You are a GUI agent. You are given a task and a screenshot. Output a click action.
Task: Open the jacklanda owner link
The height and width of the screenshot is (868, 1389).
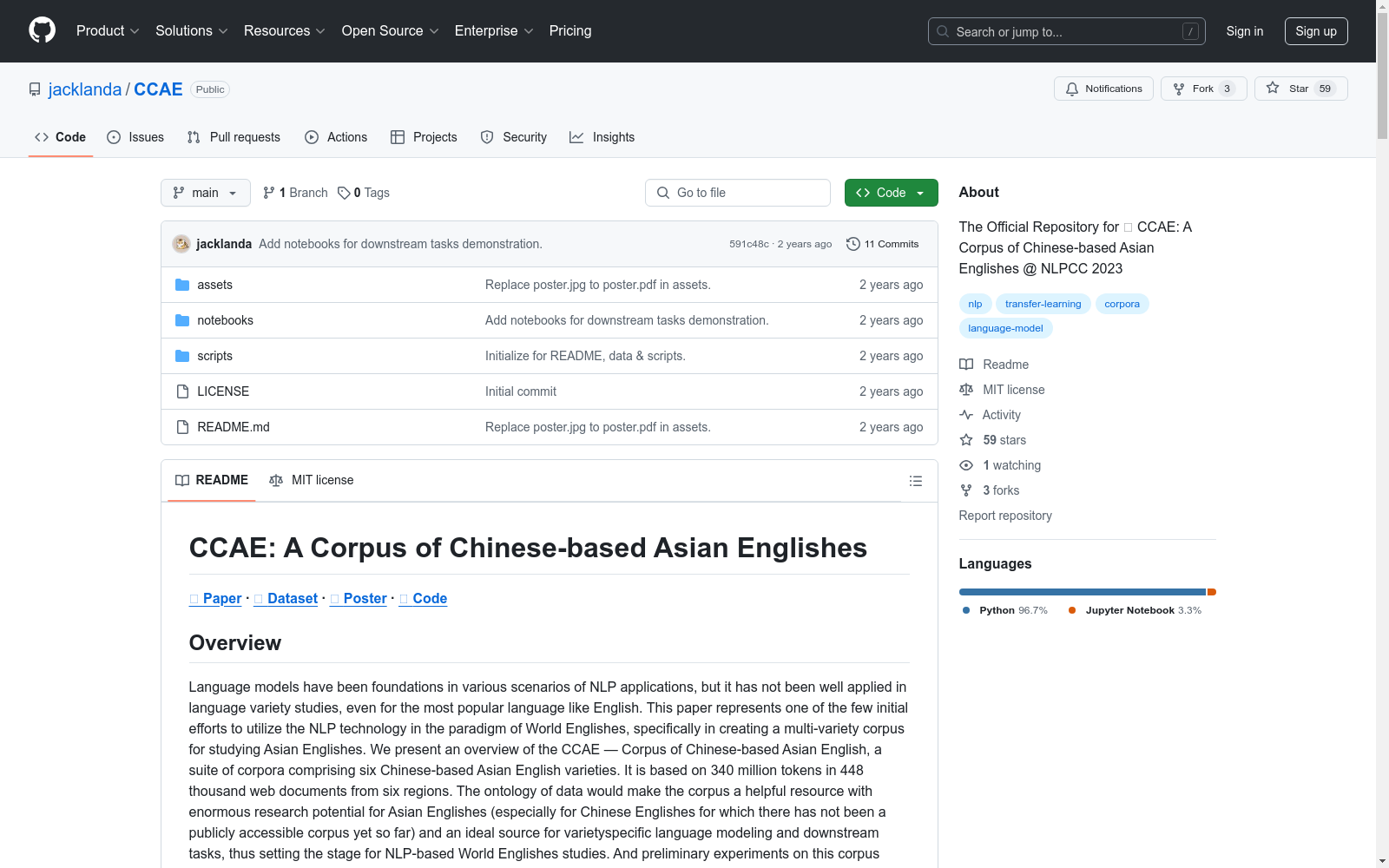[x=85, y=89]
